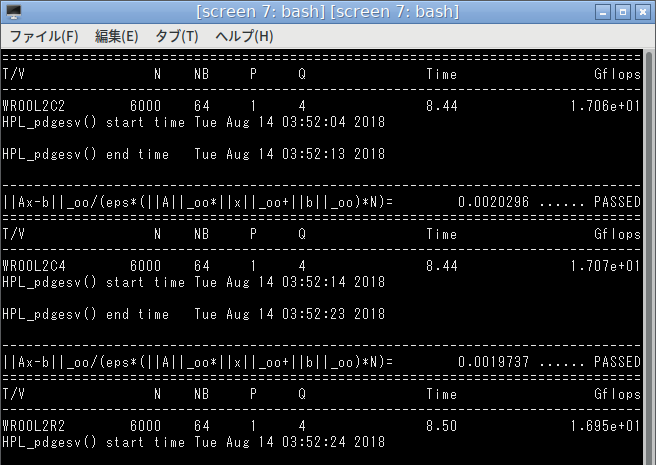Minimize the terminal window
The image size is (656, 465).
pyautogui.click(x=603, y=12)
